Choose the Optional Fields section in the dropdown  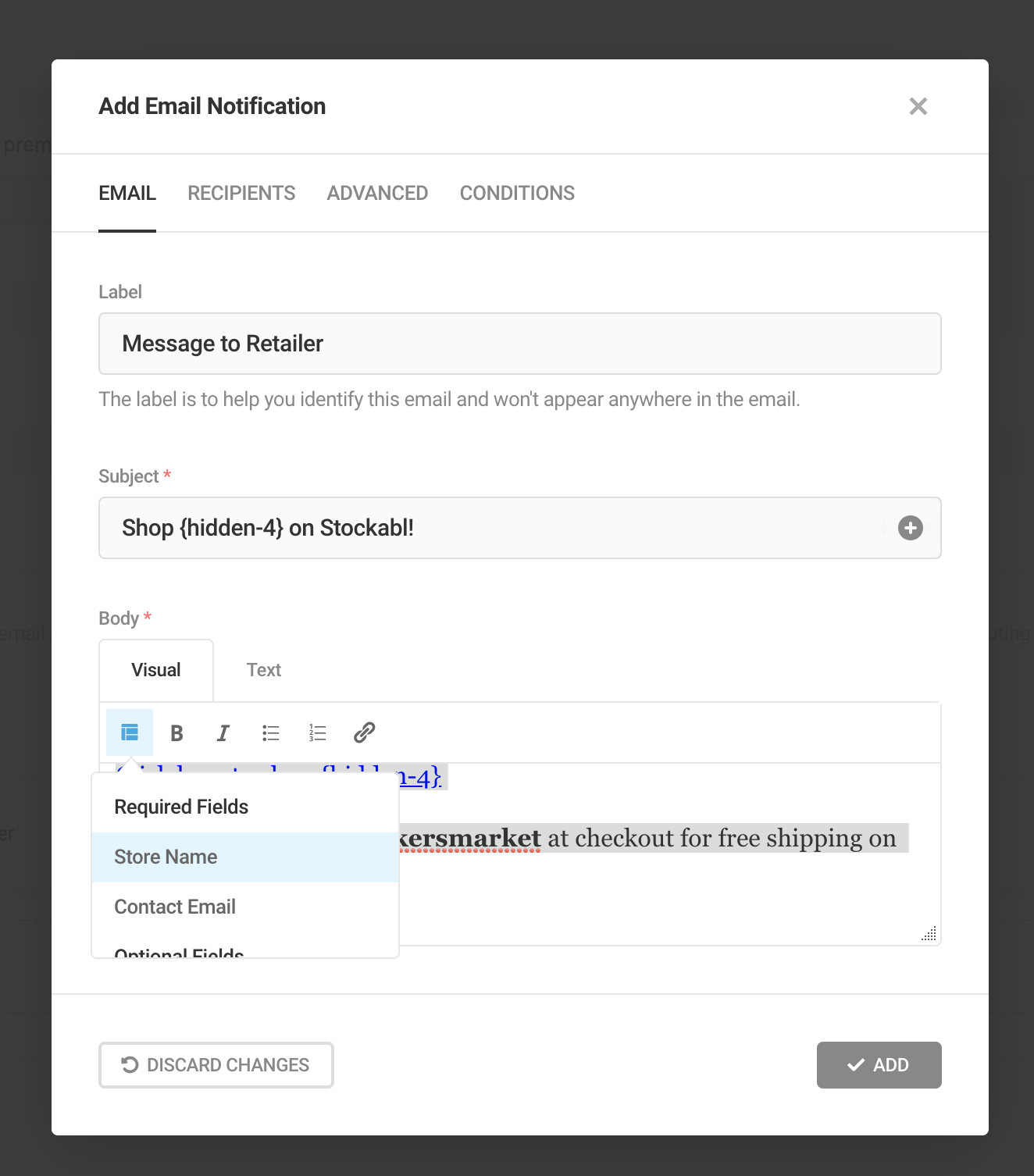(178, 951)
